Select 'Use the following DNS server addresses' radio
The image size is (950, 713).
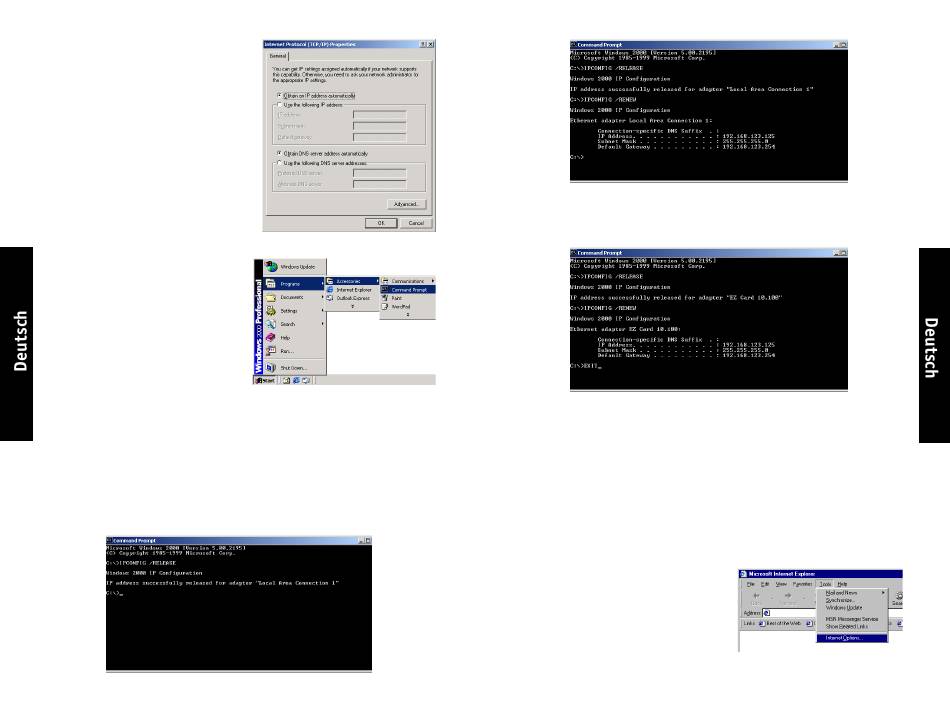279,162
